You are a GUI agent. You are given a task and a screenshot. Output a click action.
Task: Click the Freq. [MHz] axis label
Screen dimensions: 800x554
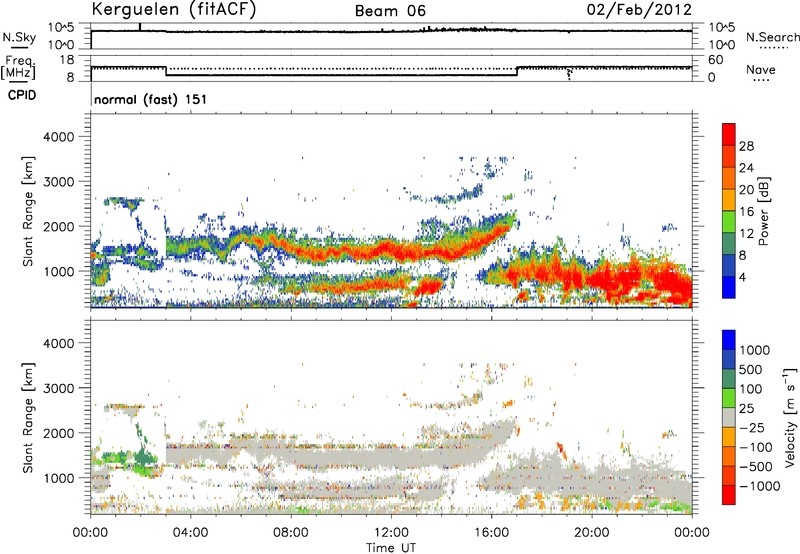18,68
